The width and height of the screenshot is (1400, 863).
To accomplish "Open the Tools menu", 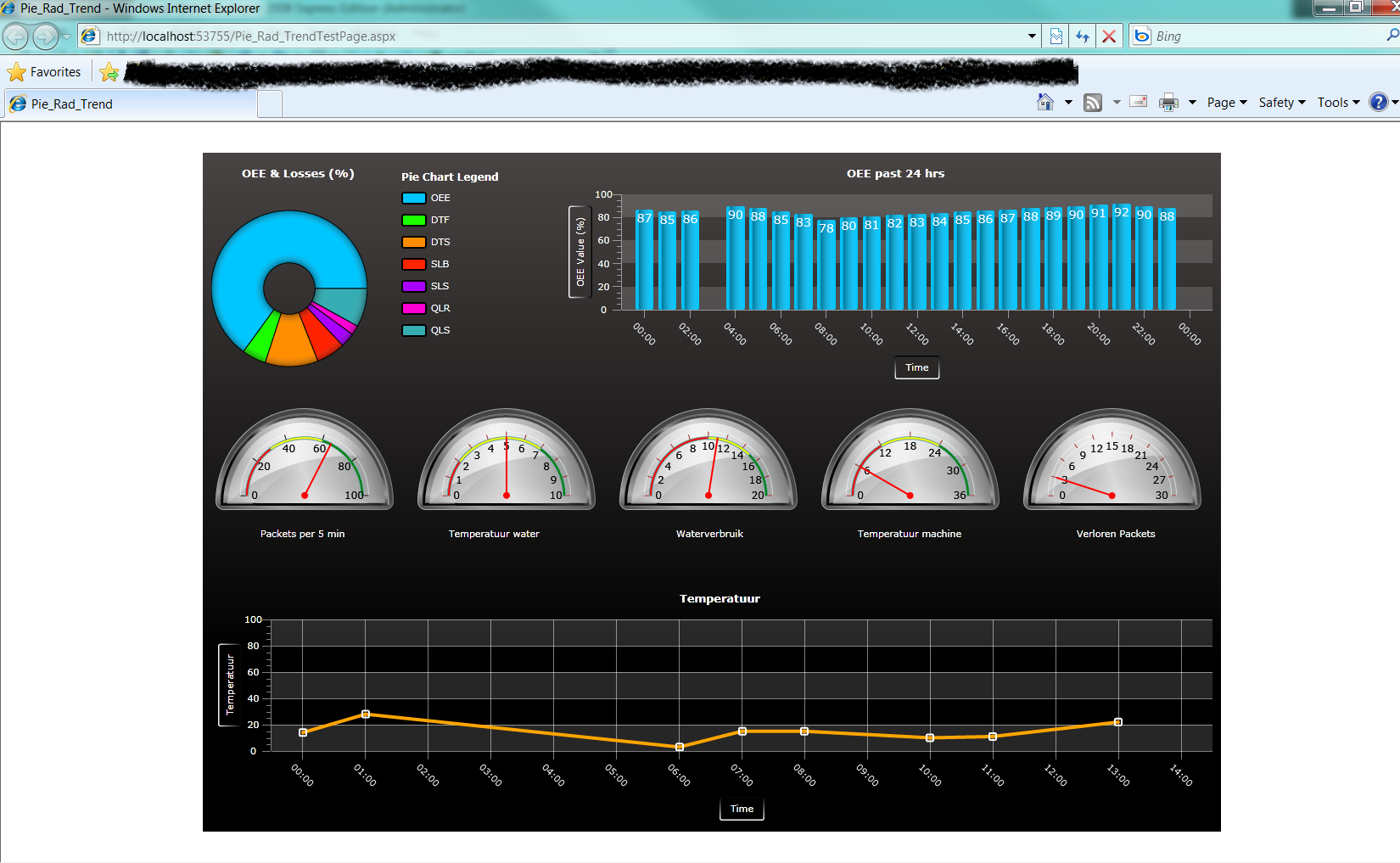I will [x=1339, y=103].
